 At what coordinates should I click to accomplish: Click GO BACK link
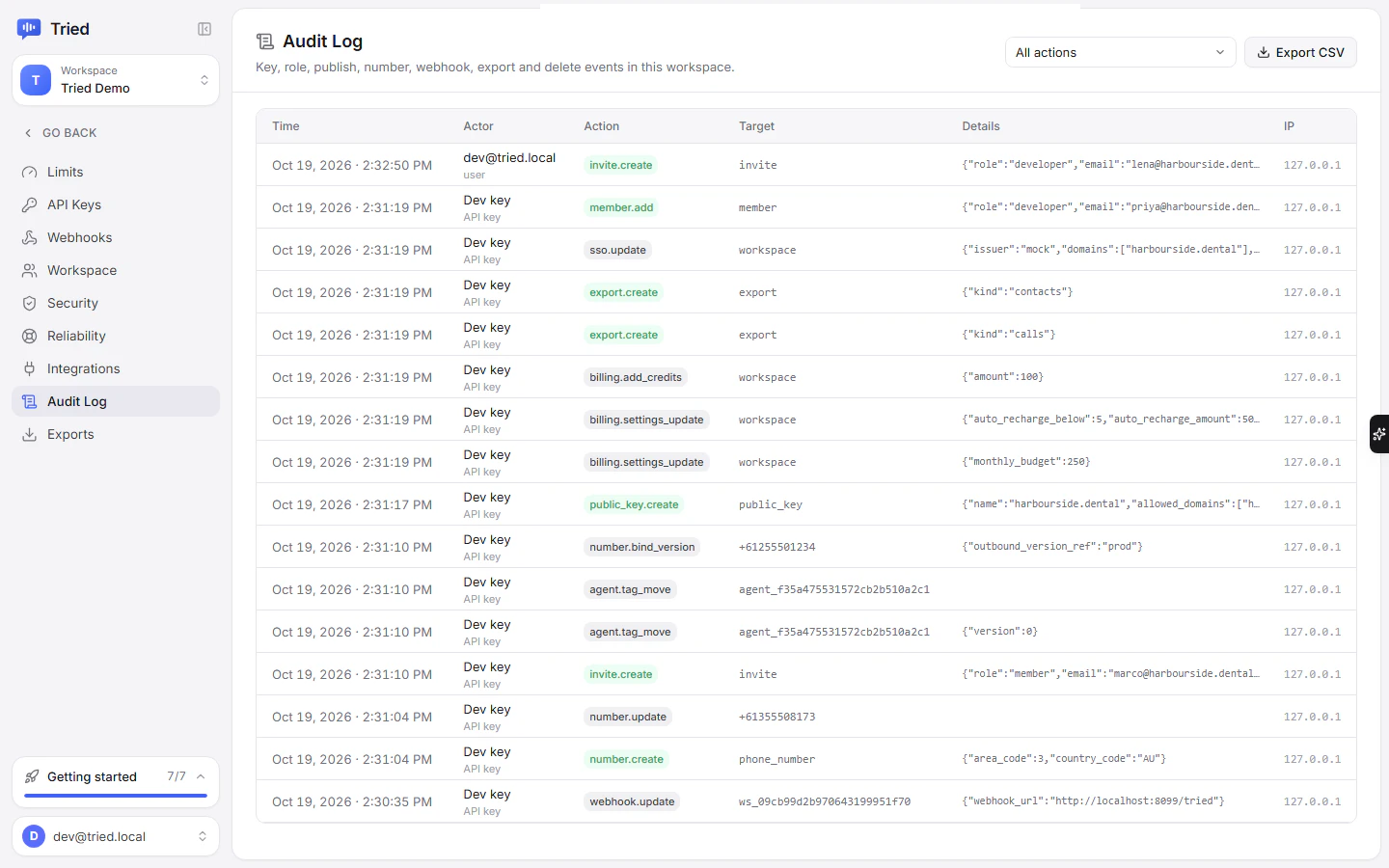point(60,133)
